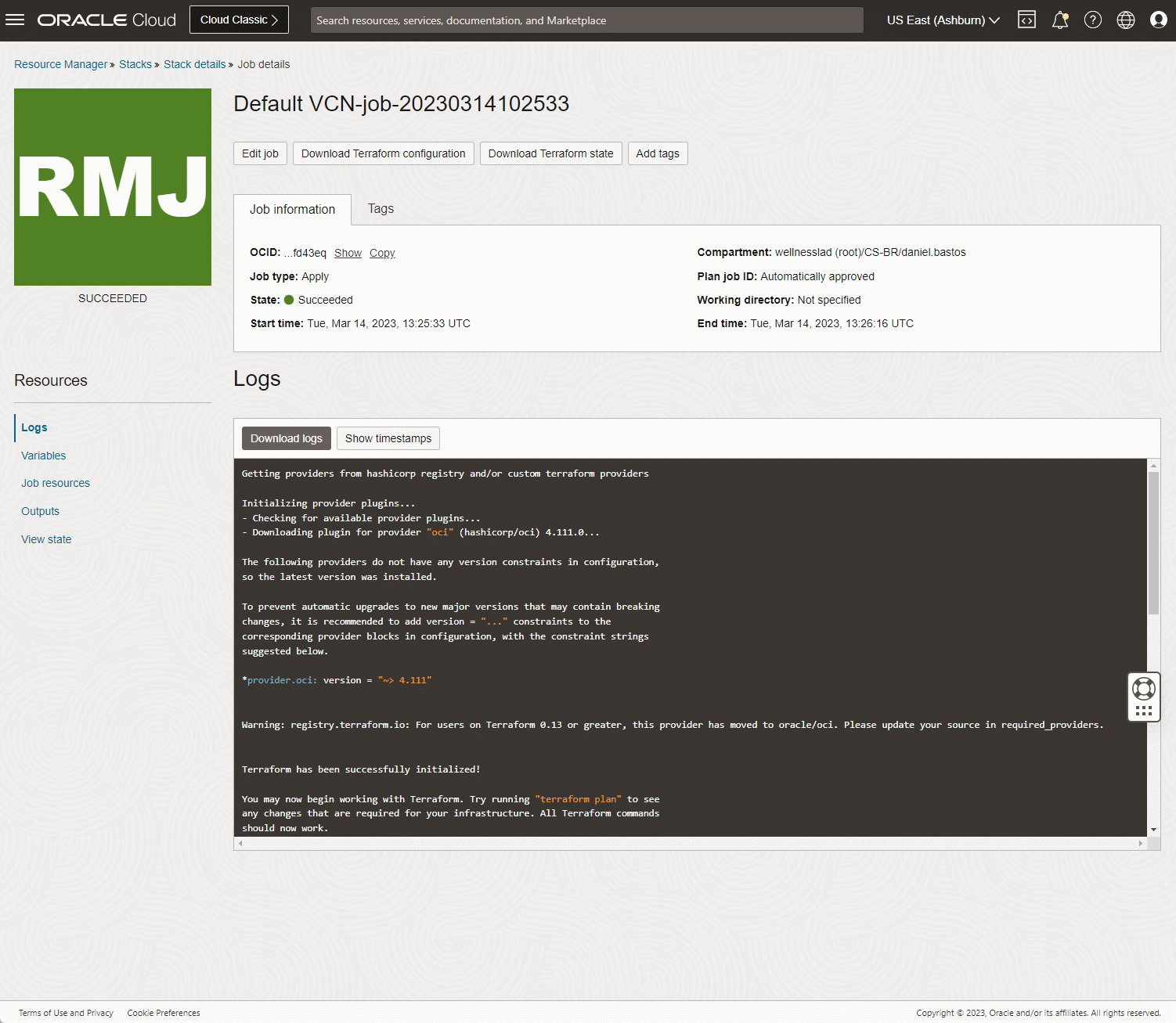This screenshot has width=1176, height=1023.
Task: Click the search resources input field
Action: point(587,20)
